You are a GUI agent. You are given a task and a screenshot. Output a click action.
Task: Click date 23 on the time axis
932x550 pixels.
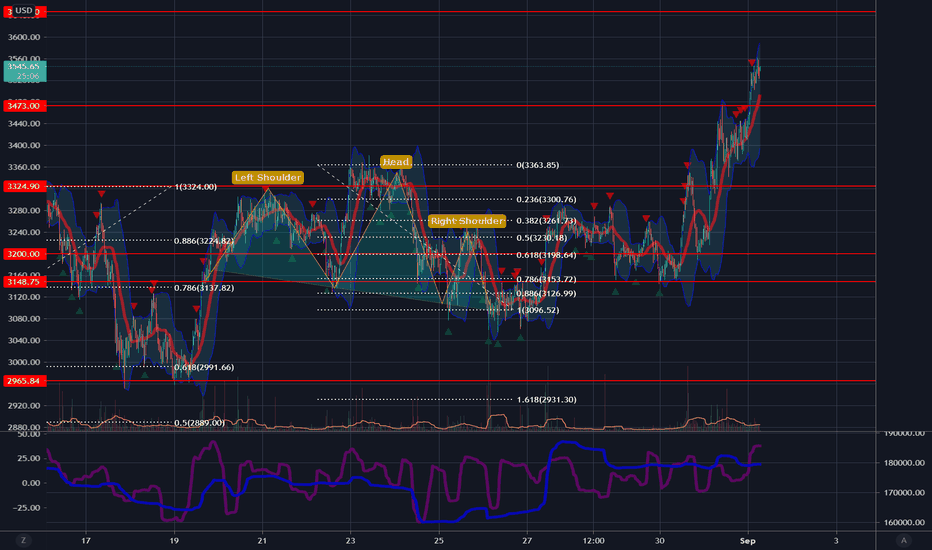pos(351,540)
